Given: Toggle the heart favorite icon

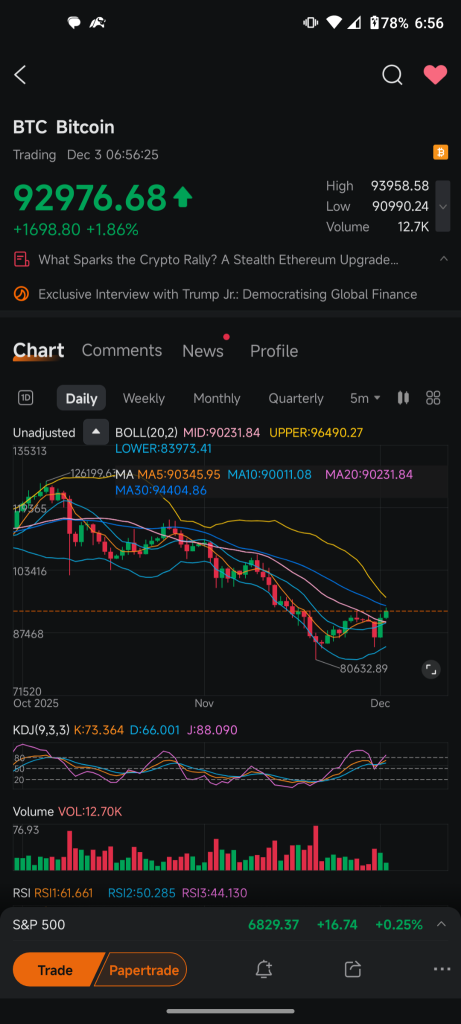Looking at the screenshot, I should click(x=435, y=75).
